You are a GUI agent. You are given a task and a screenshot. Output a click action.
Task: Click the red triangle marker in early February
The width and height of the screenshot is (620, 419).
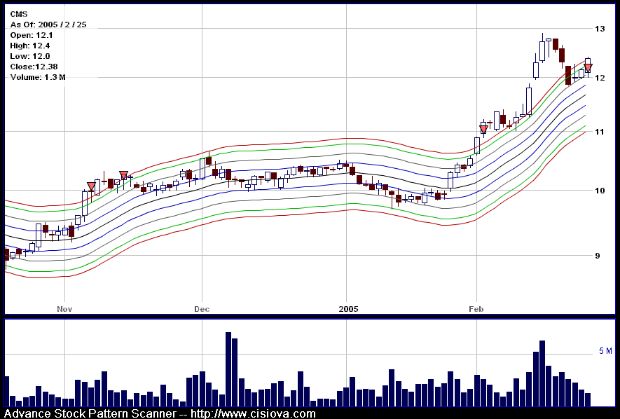(x=484, y=129)
